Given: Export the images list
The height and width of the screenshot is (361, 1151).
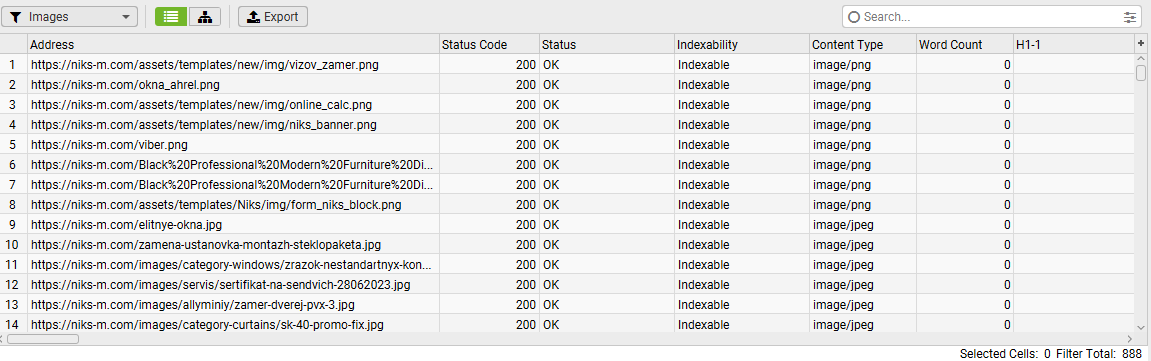Looking at the screenshot, I should [273, 17].
